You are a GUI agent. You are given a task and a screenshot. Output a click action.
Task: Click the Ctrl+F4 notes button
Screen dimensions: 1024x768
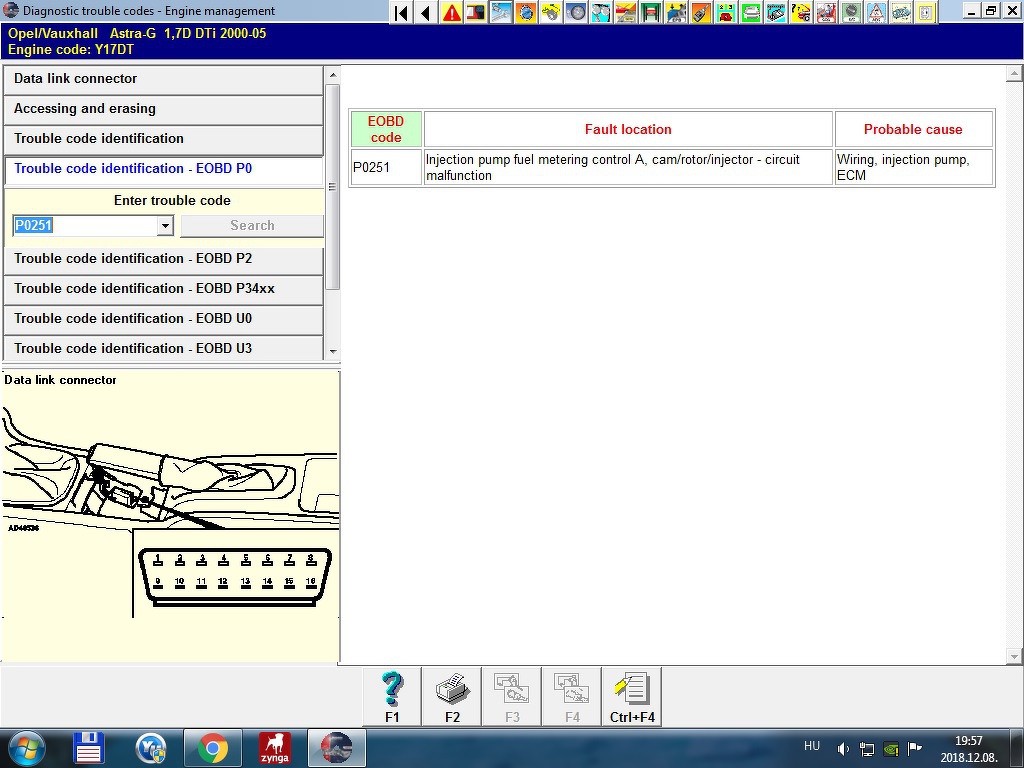[632, 697]
